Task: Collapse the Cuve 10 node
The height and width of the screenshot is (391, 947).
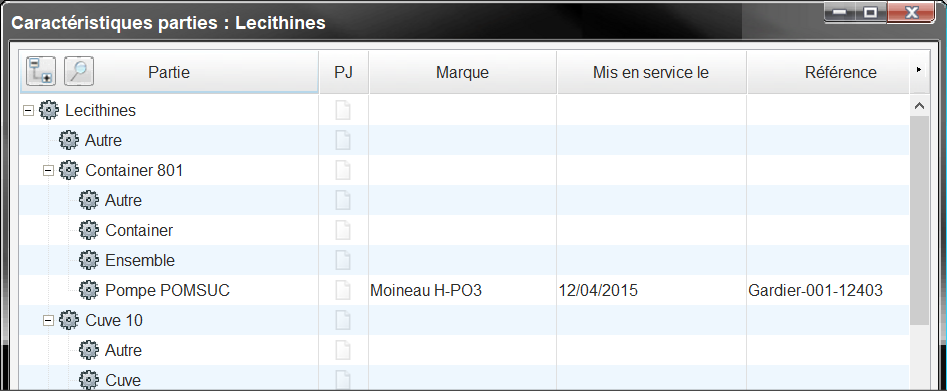Action: pyautogui.click(x=48, y=320)
